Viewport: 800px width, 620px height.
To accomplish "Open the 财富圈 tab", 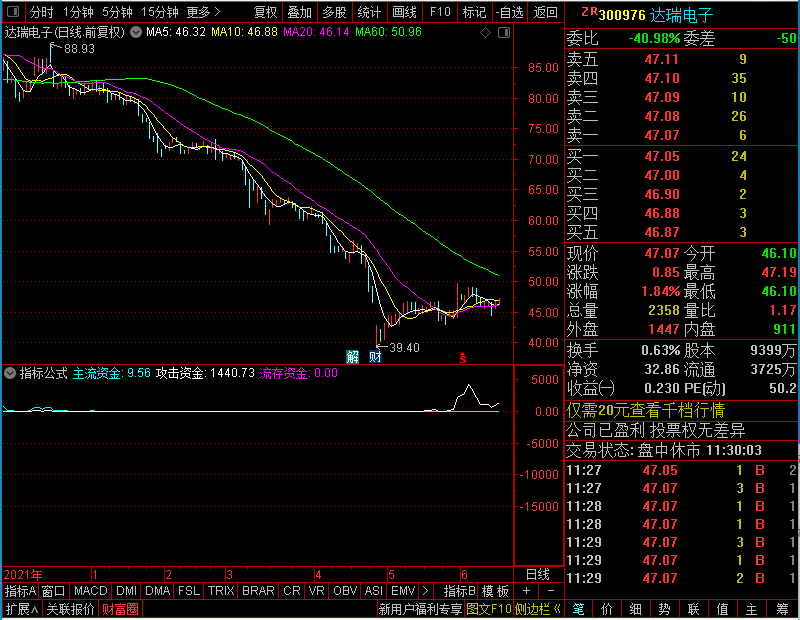I will tap(120, 609).
